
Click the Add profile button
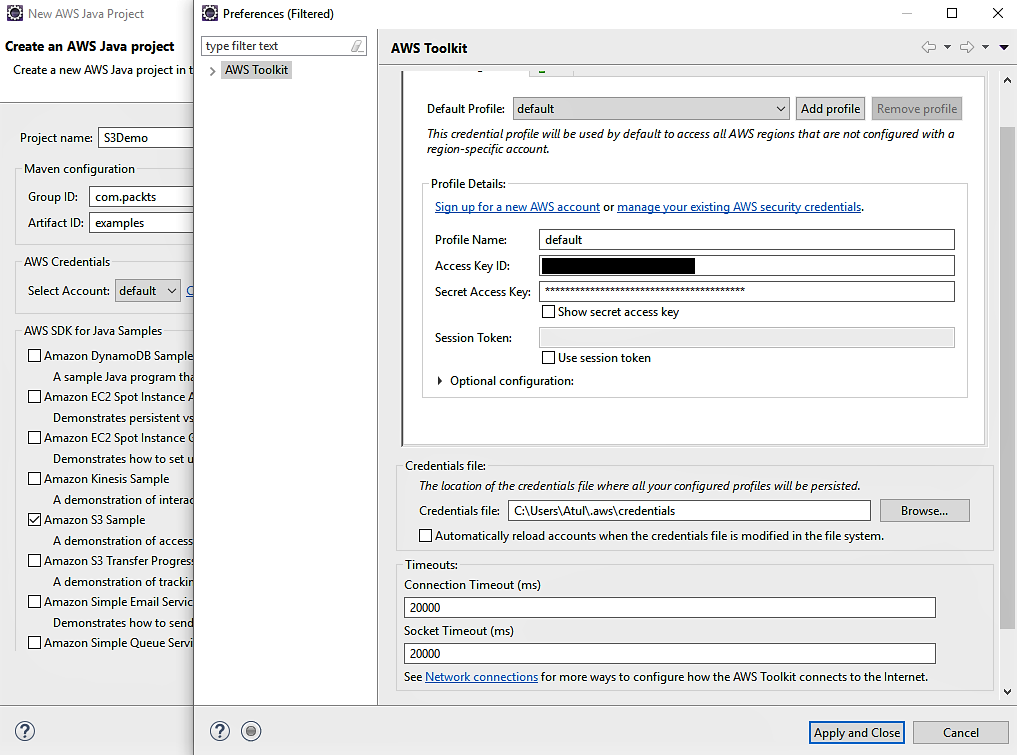pos(830,109)
